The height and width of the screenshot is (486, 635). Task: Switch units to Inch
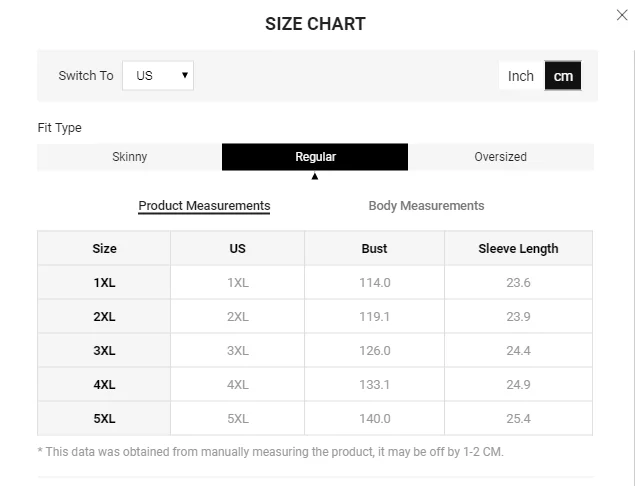(x=521, y=76)
